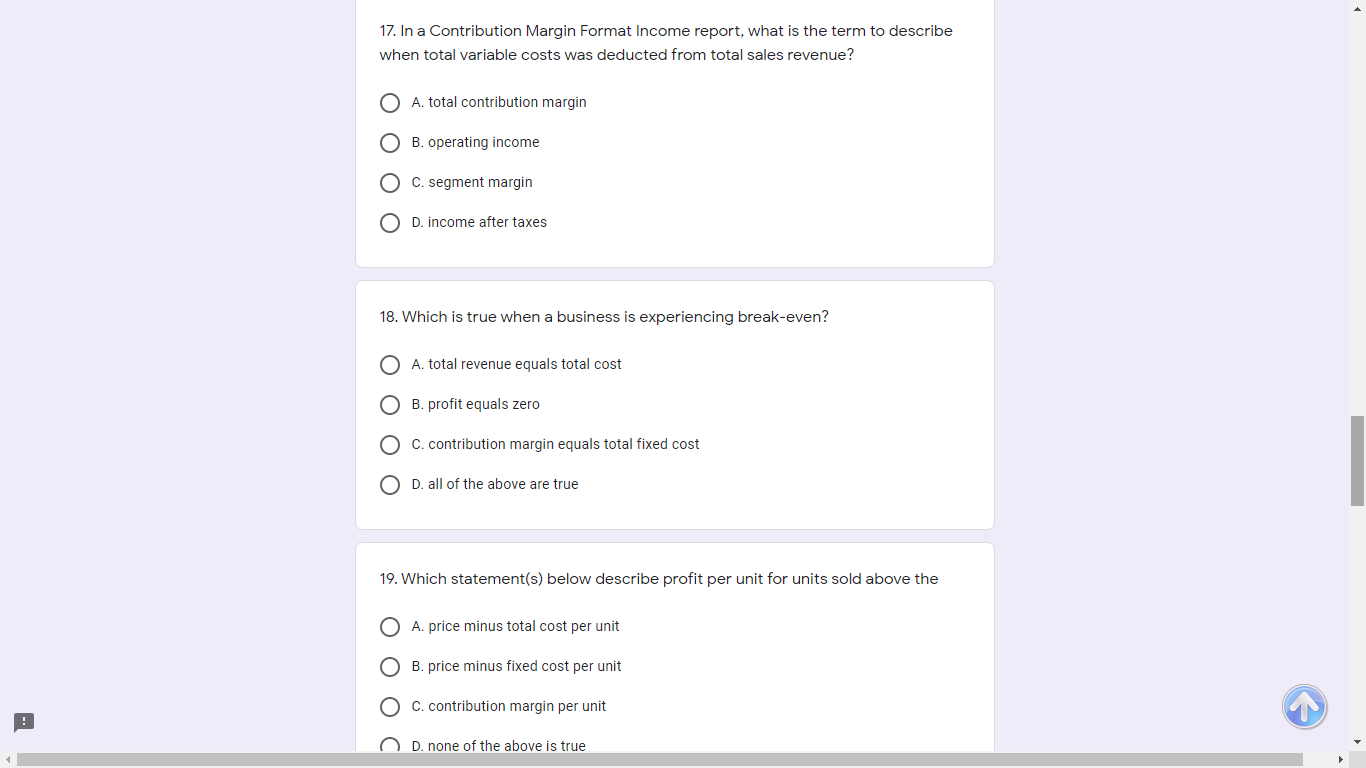This screenshot has height=768, width=1366.
Task: Choose A. total revenue equals total cost
Action: coord(390,364)
